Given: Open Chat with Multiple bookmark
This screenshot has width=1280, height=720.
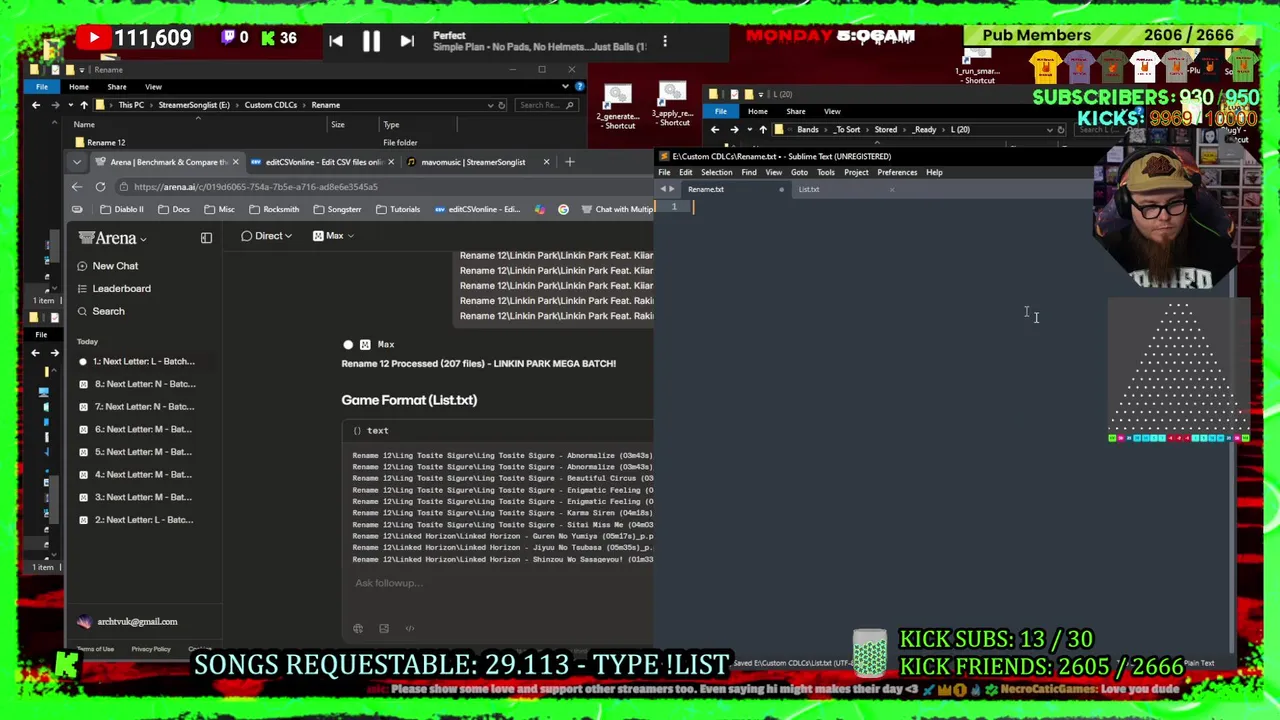Looking at the screenshot, I should point(616,209).
